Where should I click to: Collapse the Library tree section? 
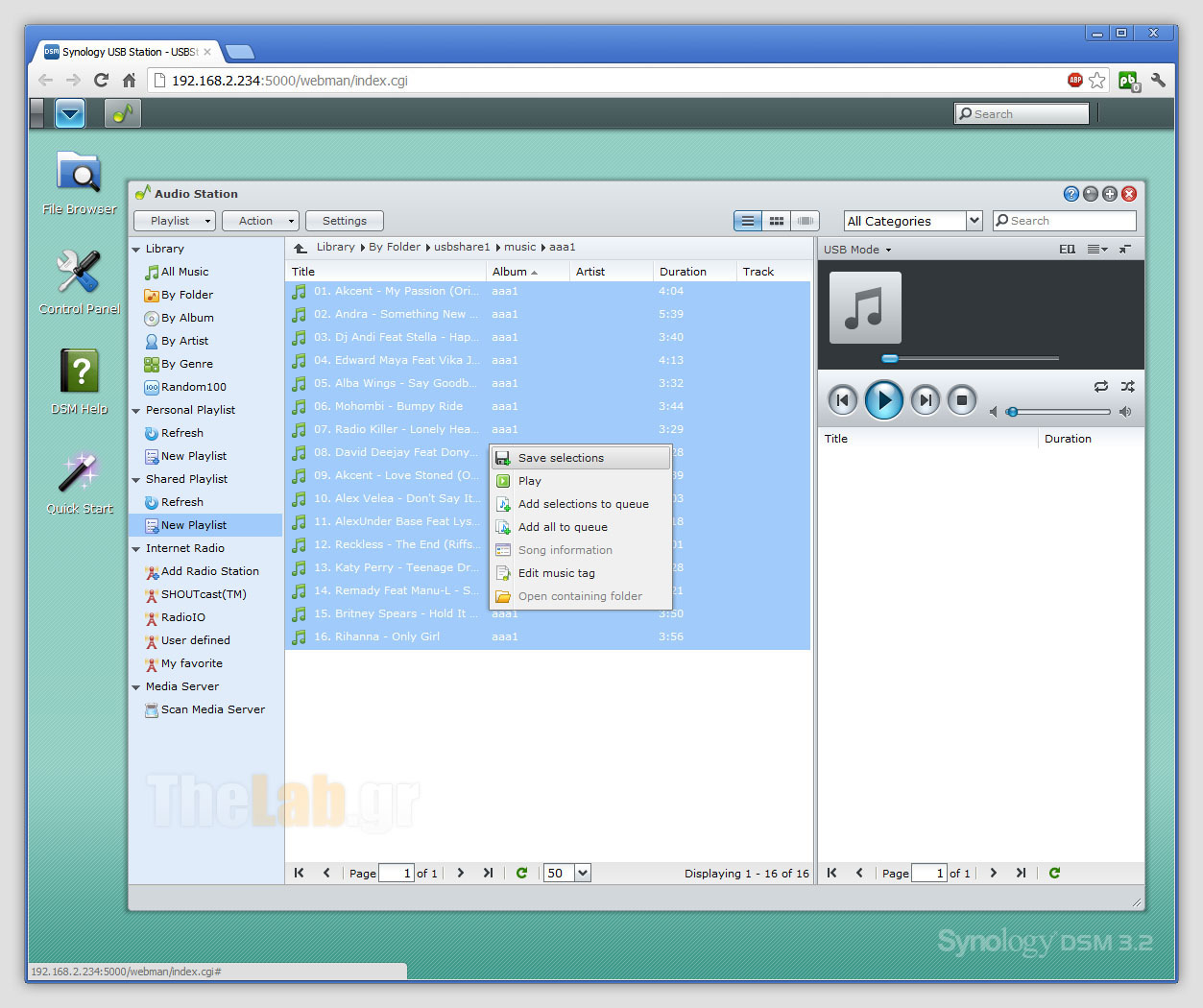(x=136, y=250)
